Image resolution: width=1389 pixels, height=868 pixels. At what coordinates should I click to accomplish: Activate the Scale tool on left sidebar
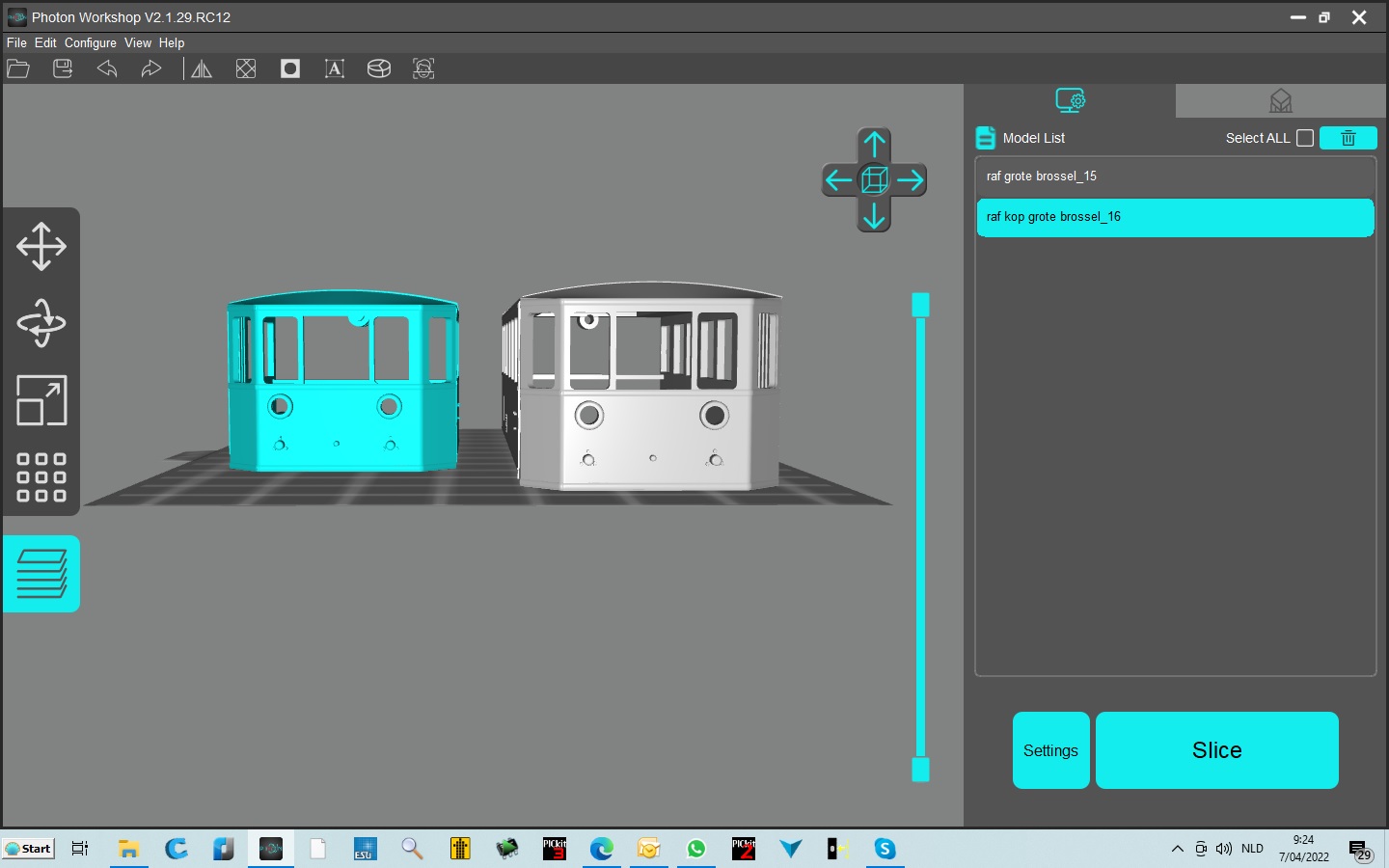coord(41,400)
